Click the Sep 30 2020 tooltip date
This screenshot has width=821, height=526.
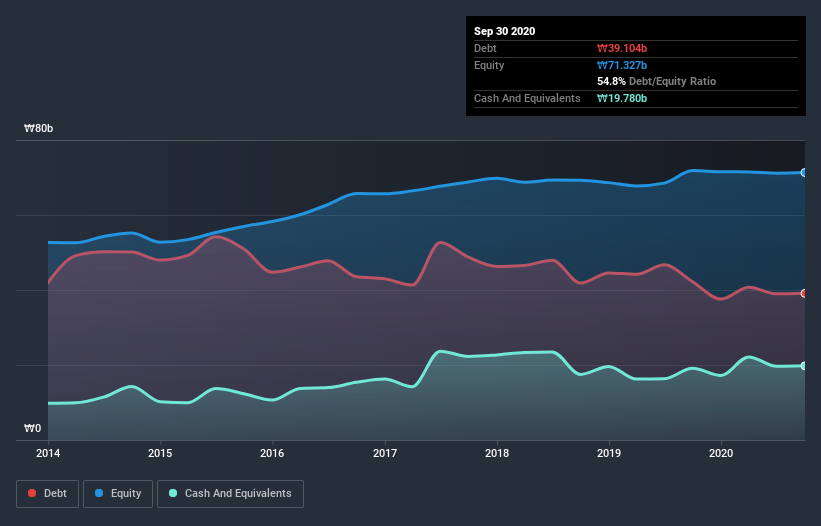[x=504, y=31]
